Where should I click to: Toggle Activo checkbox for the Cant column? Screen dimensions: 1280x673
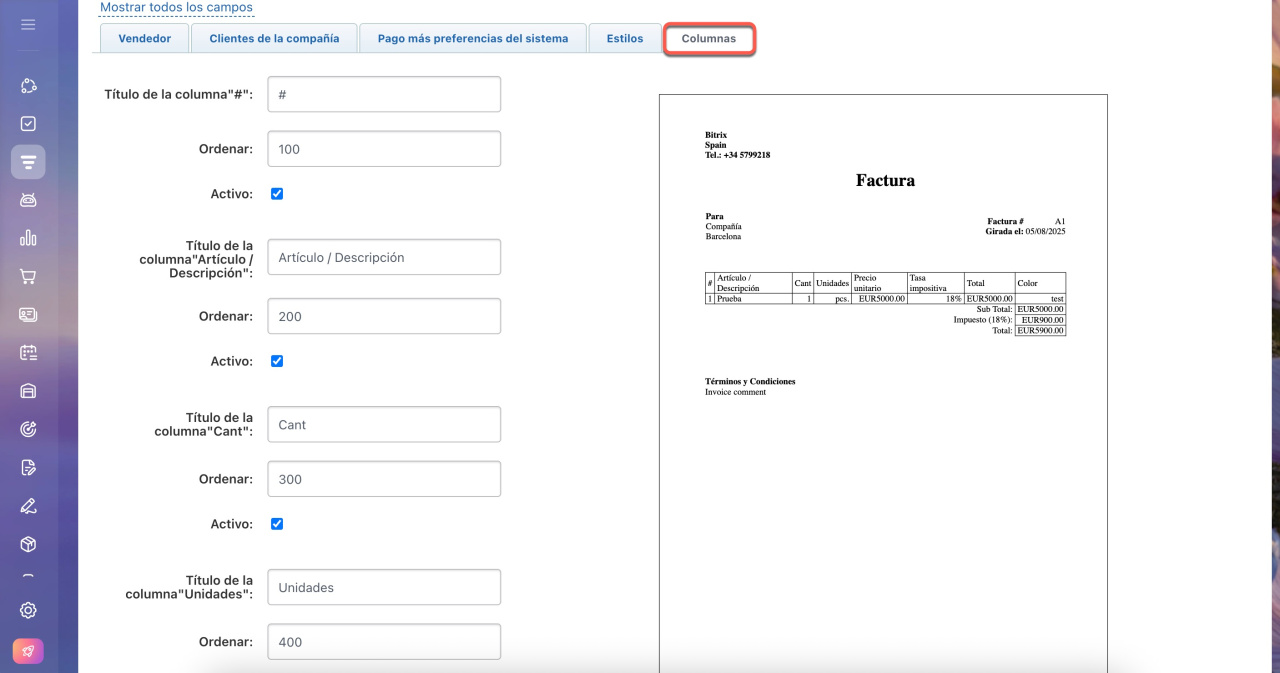[x=277, y=524]
